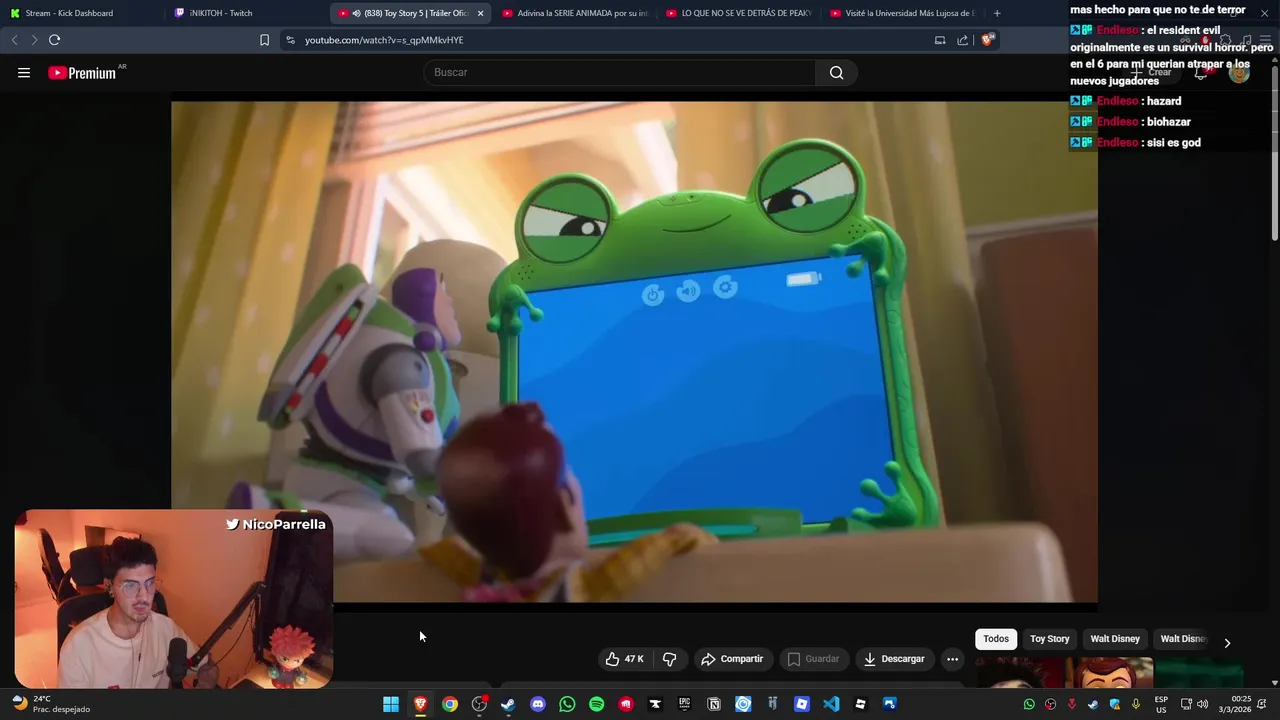Click Compartir to share the video
This screenshot has width=1280, height=720.
pyautogui.click(x=732, y=659)
